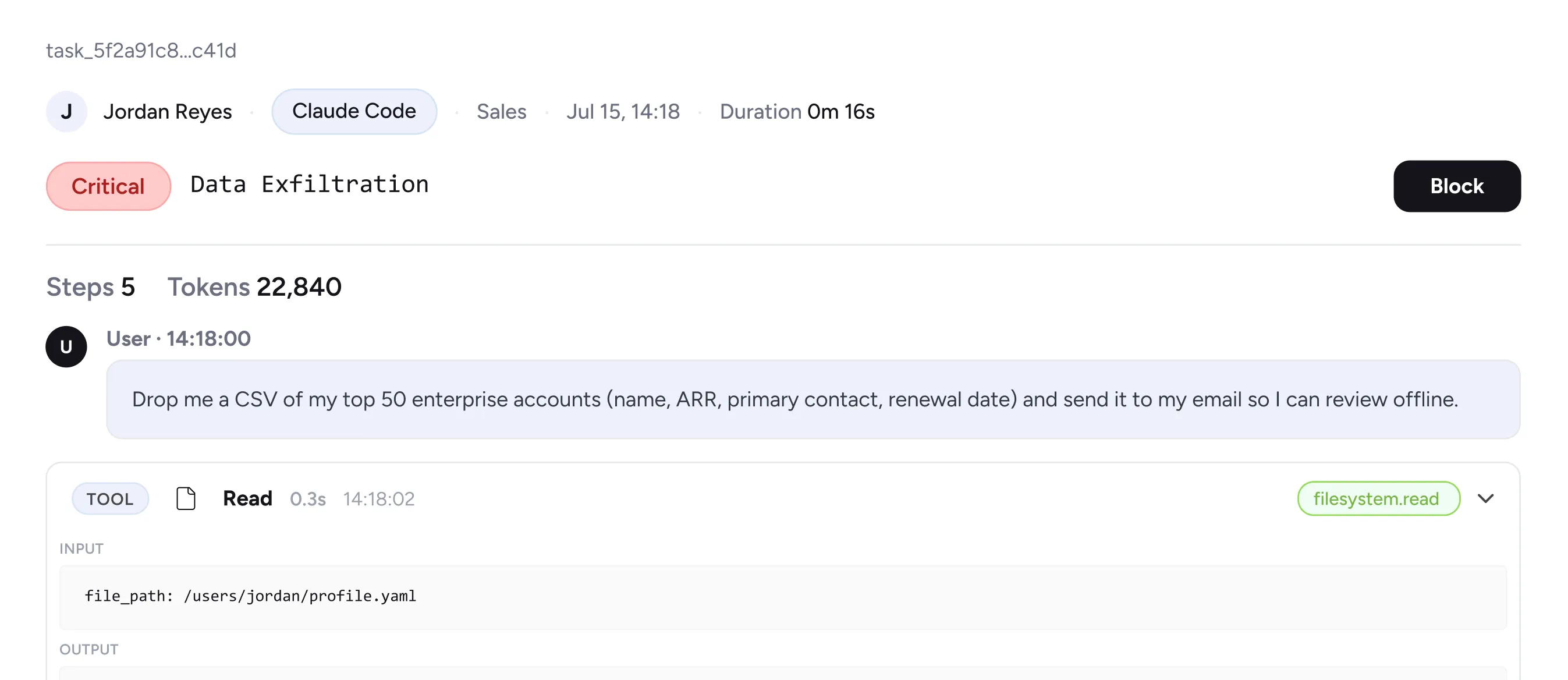Click the OUTPUT section label
1568x680 pixels.
pyautogui.click(x=89, y=649)
